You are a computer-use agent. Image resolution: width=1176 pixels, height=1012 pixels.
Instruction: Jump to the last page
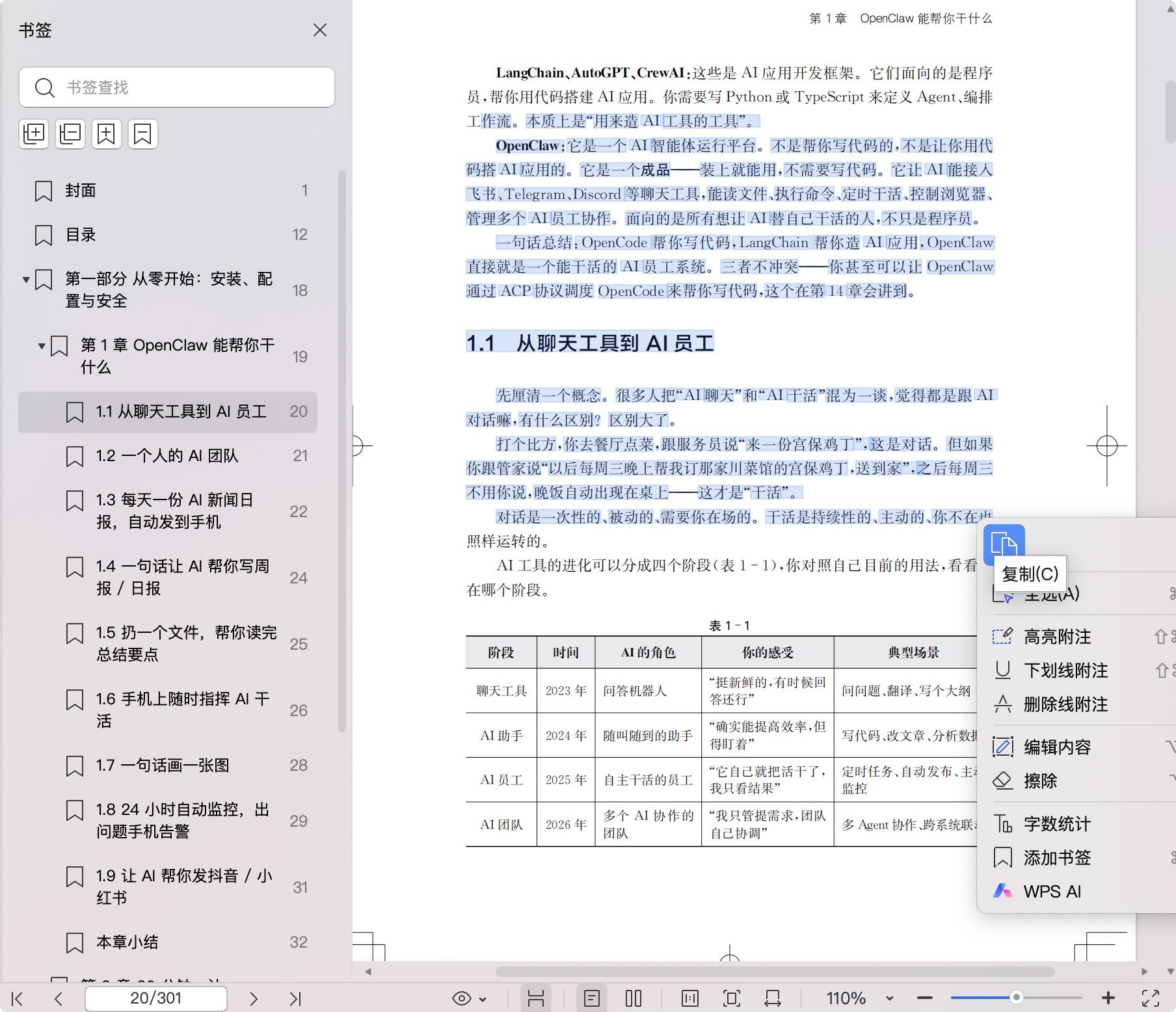click(x=295, y=998)
